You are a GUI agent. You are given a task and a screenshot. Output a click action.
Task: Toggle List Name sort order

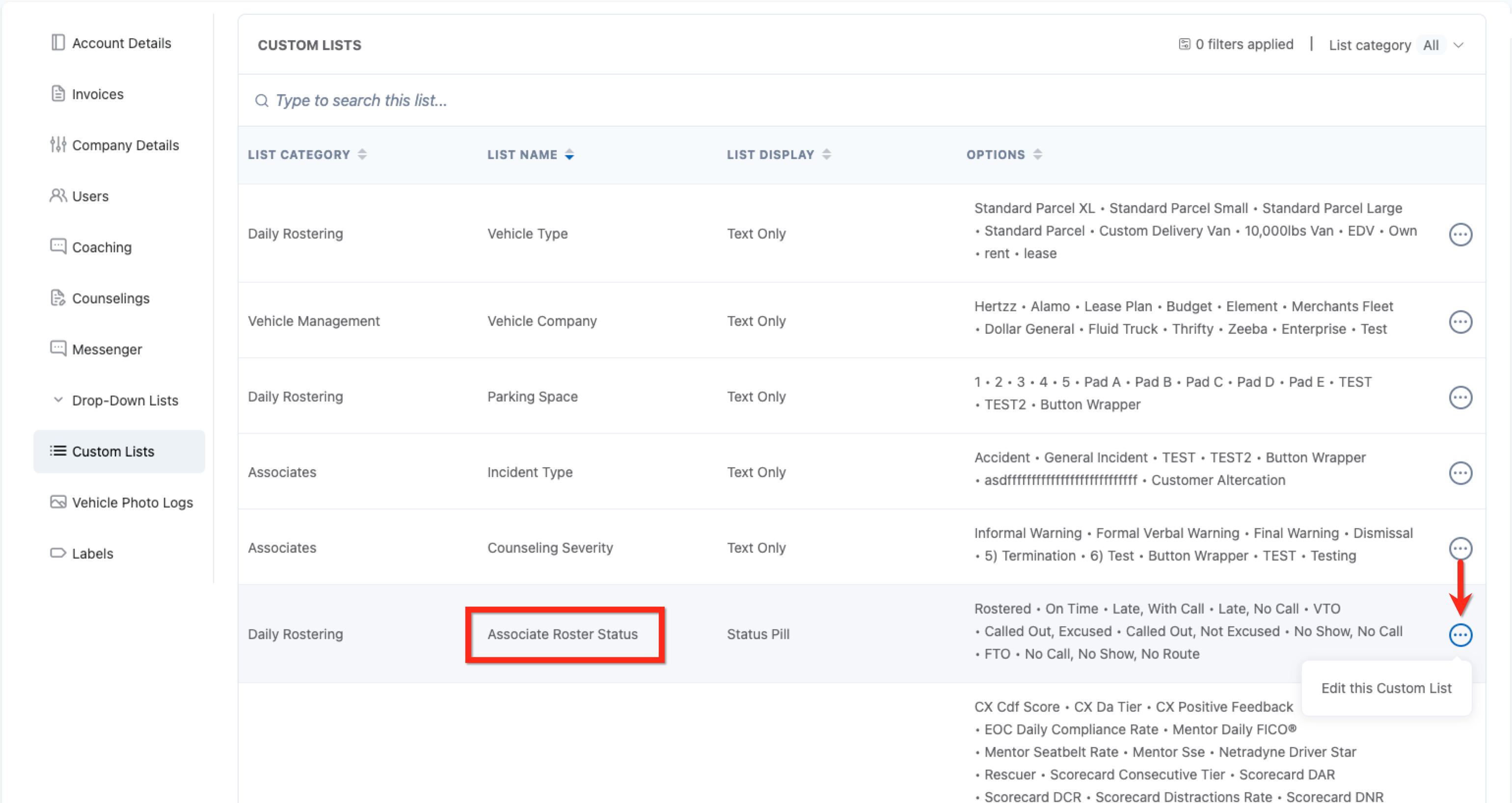tap(569, 155)
